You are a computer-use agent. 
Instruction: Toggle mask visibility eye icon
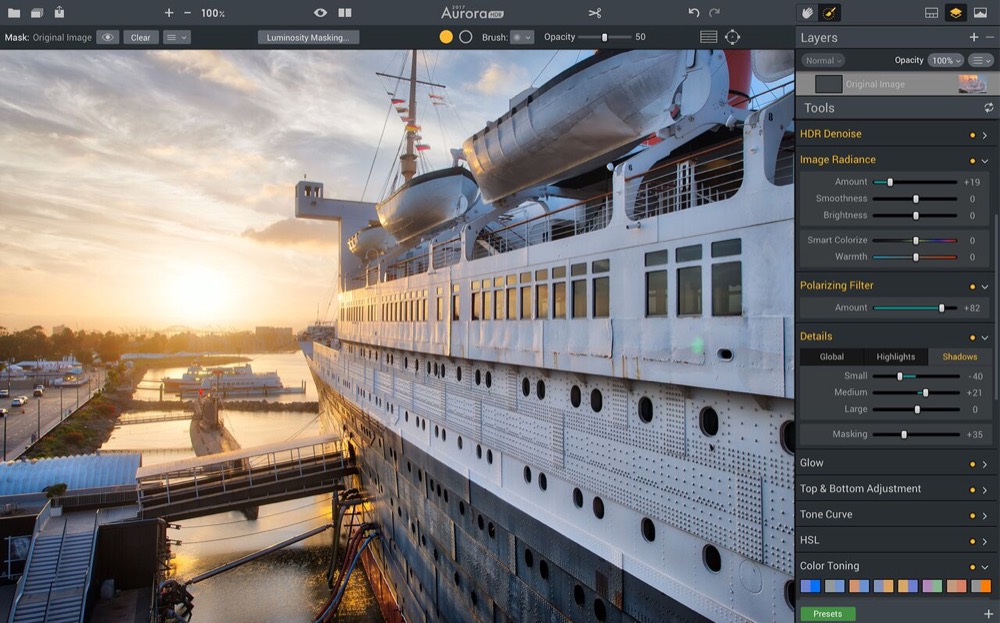pos(107,37)
